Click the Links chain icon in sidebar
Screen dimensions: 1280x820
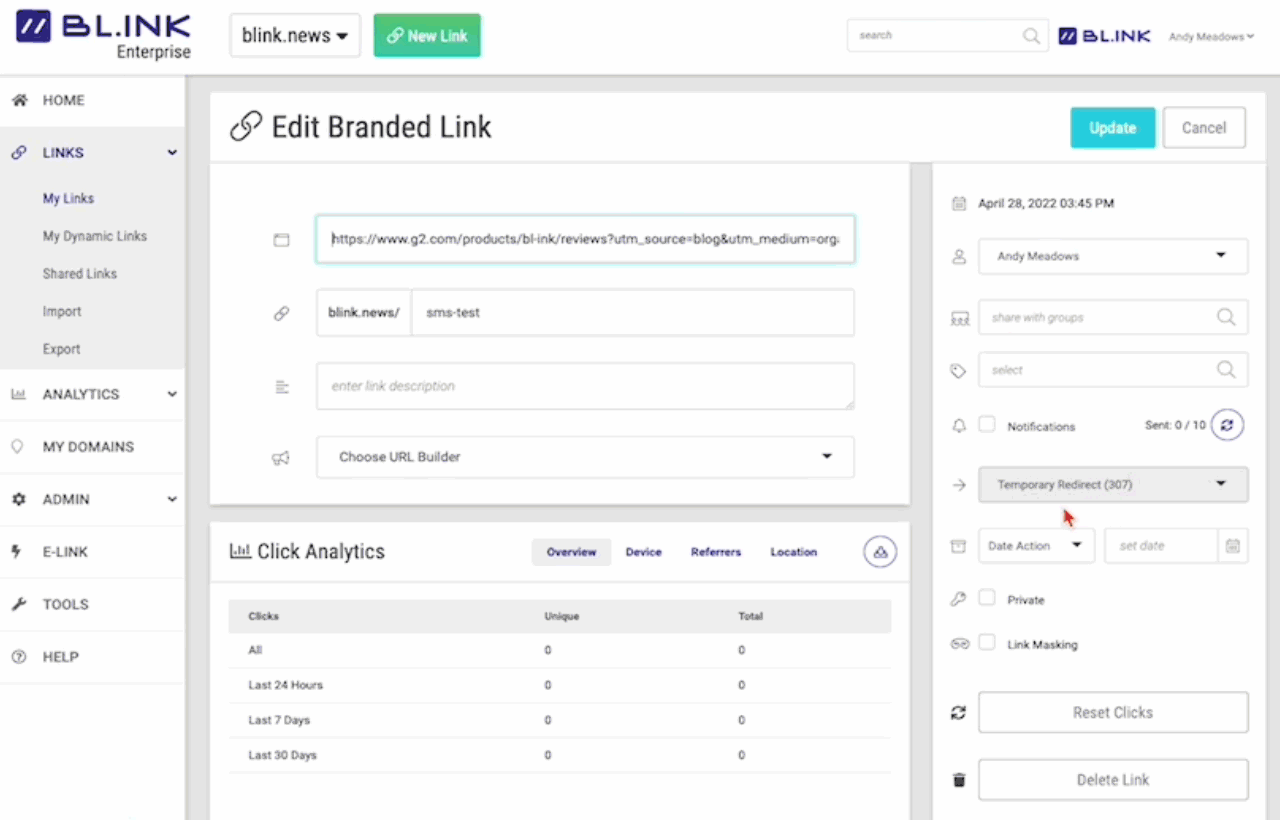click(x=18, y=153)
